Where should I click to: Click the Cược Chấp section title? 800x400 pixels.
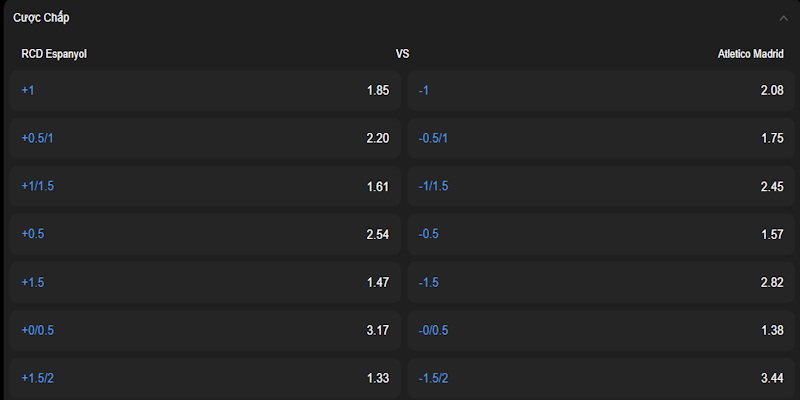(x=41, y=18)
